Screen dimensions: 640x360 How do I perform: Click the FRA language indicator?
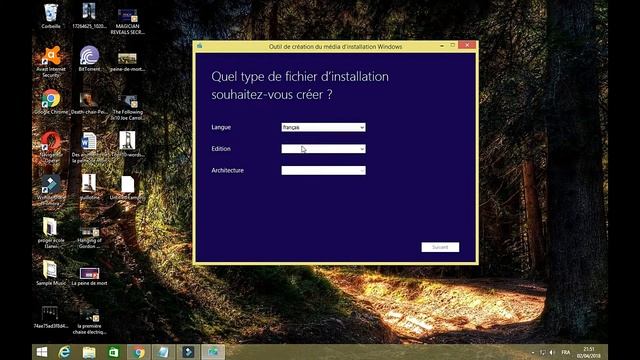(x=566, y=352)
